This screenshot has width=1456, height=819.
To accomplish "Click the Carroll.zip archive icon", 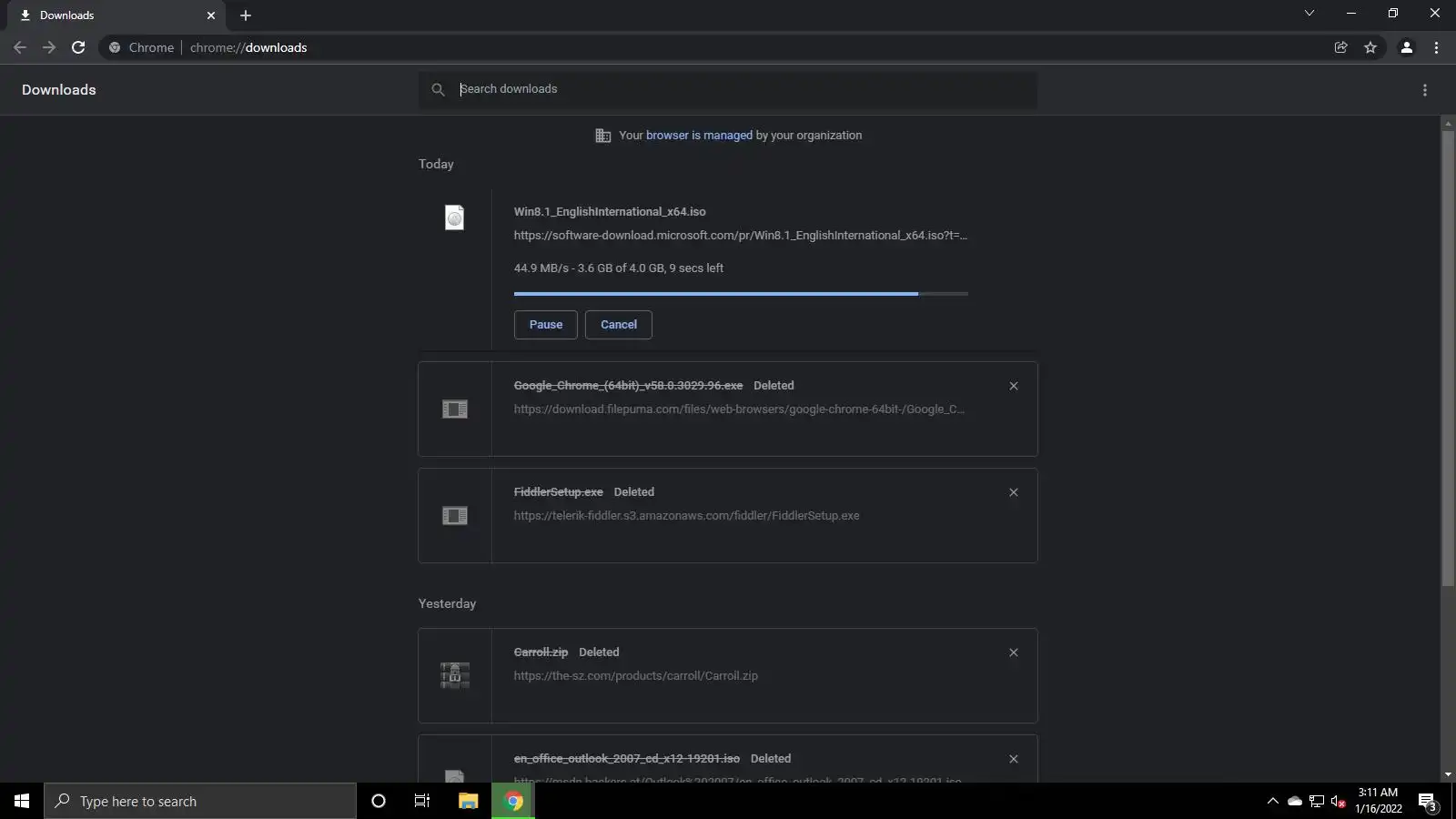I will point(454,675).
